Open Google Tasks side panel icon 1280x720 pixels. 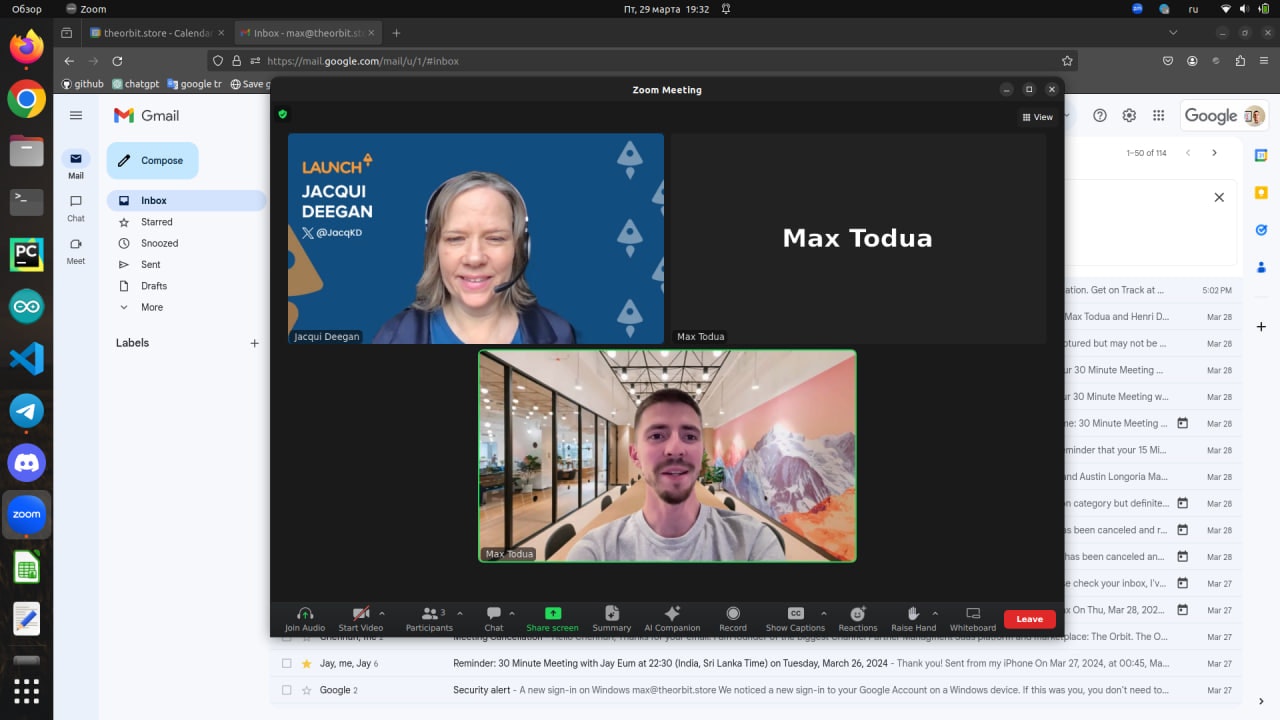point(1261,229)
